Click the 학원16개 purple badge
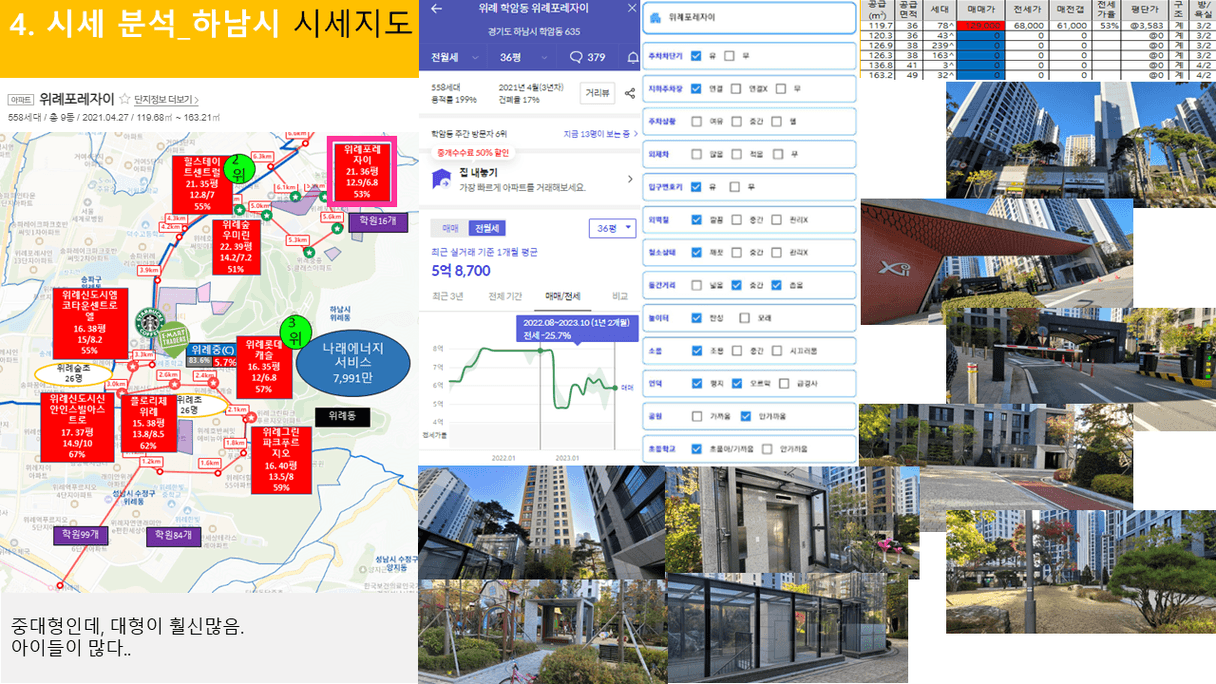The height and width of the screenshot is (684, 1216). click(379, 220)
